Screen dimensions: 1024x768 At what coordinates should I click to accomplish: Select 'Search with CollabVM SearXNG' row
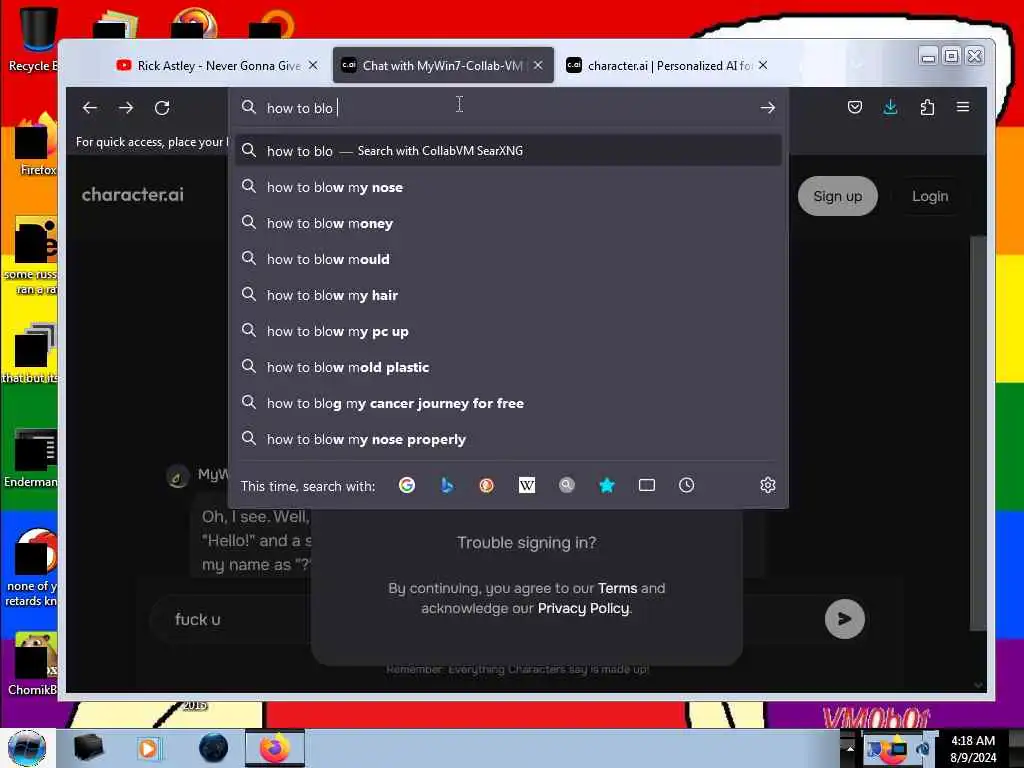tap(508, 151)
